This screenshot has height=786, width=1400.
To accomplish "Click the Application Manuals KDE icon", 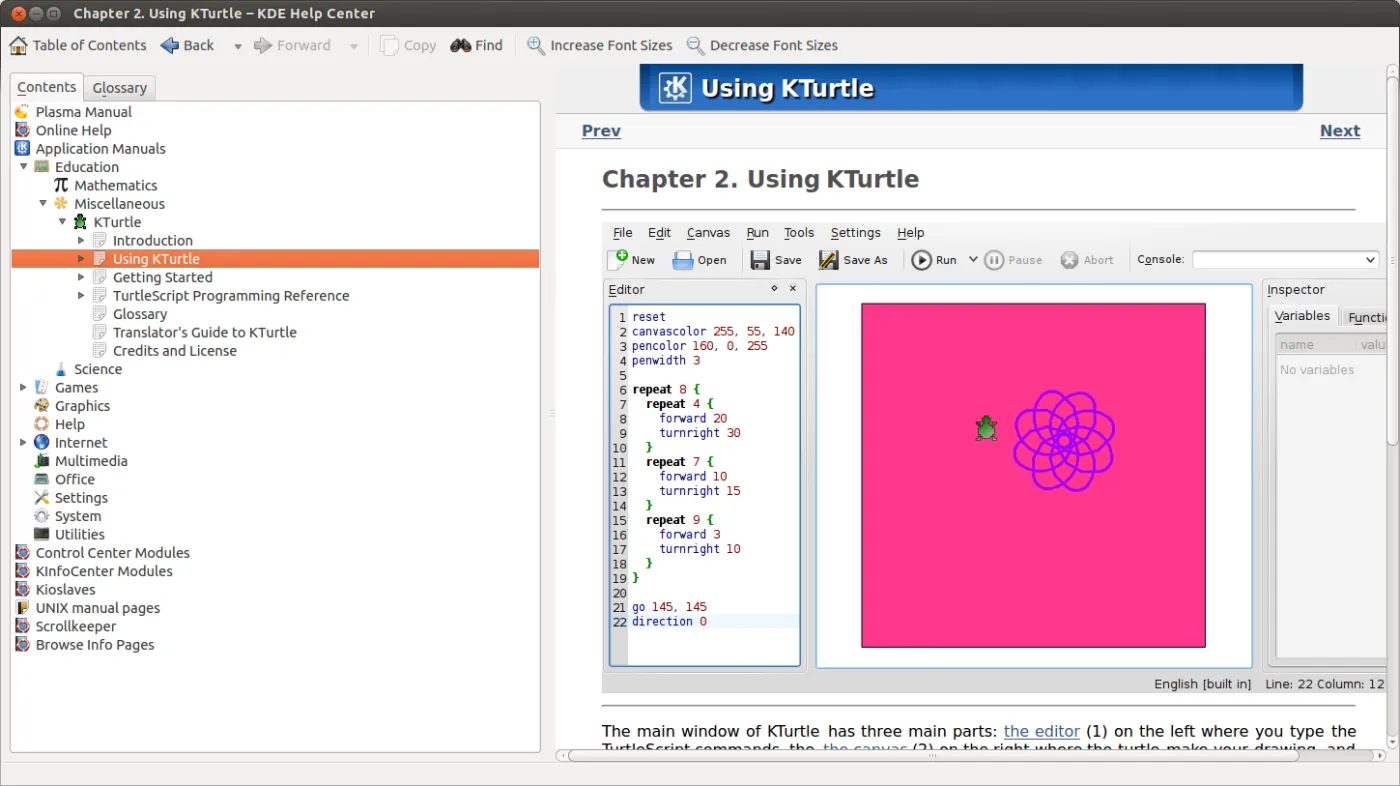I will point(22,148).
